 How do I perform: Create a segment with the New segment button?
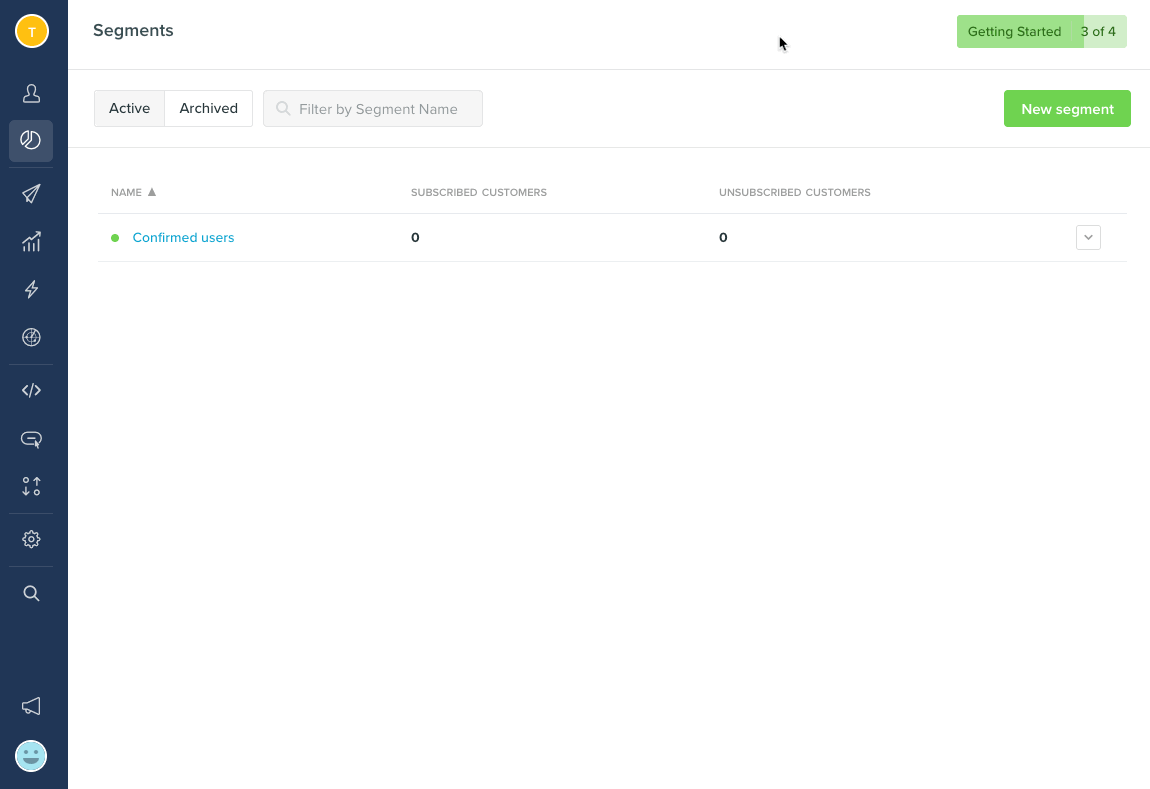click(x=1067, y=108)
